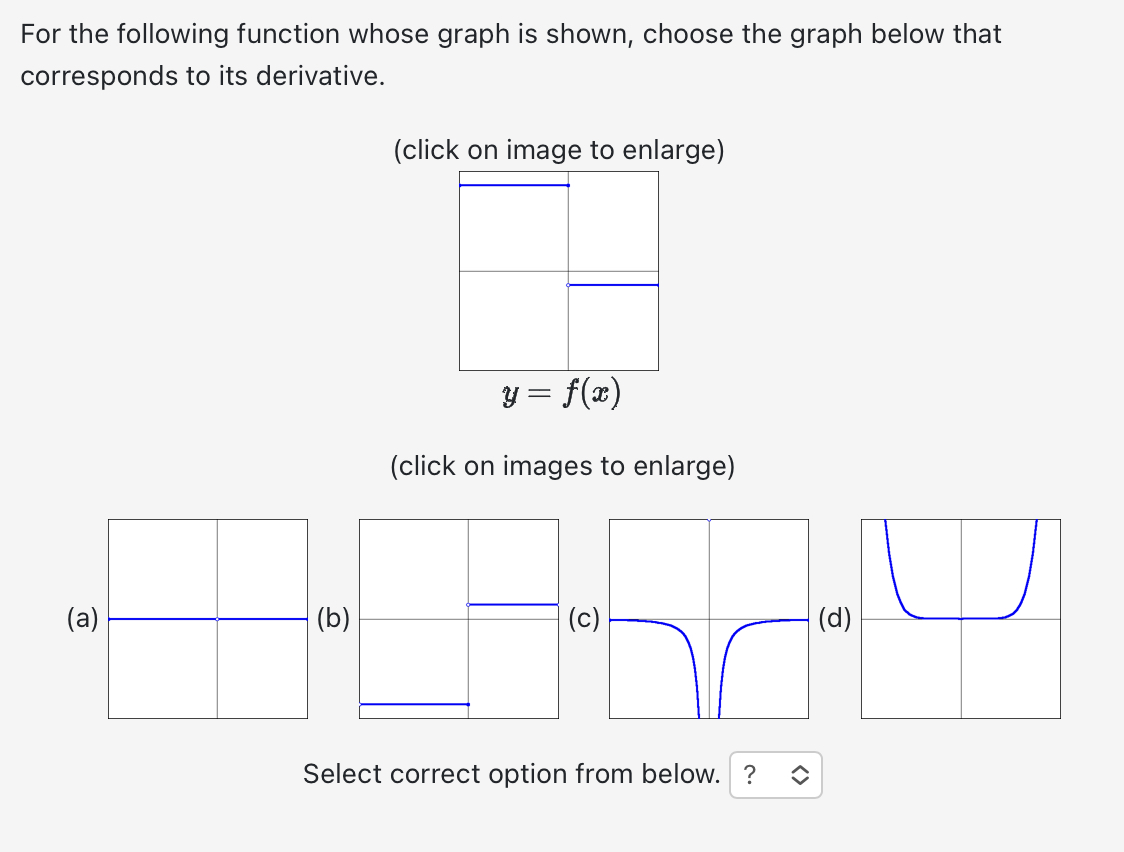
Task: Click the label (b) beside the second graph
Action: (335, 619)
